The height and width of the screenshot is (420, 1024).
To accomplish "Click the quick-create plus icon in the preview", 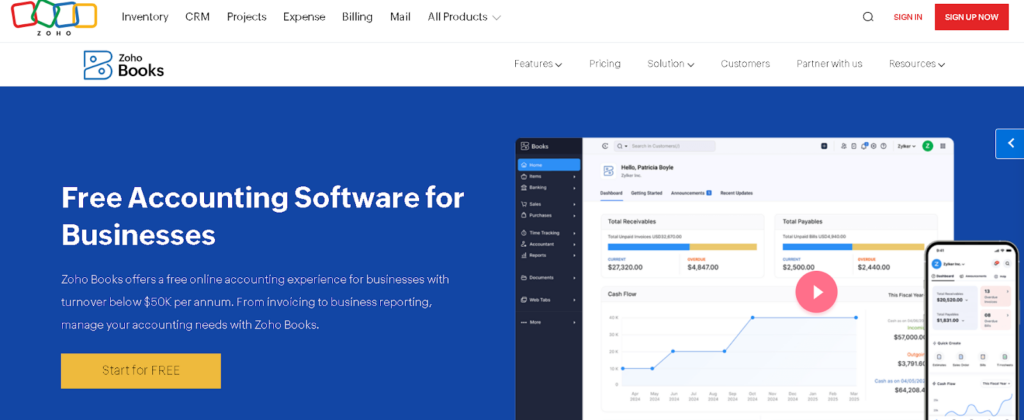I will (824, 146).
